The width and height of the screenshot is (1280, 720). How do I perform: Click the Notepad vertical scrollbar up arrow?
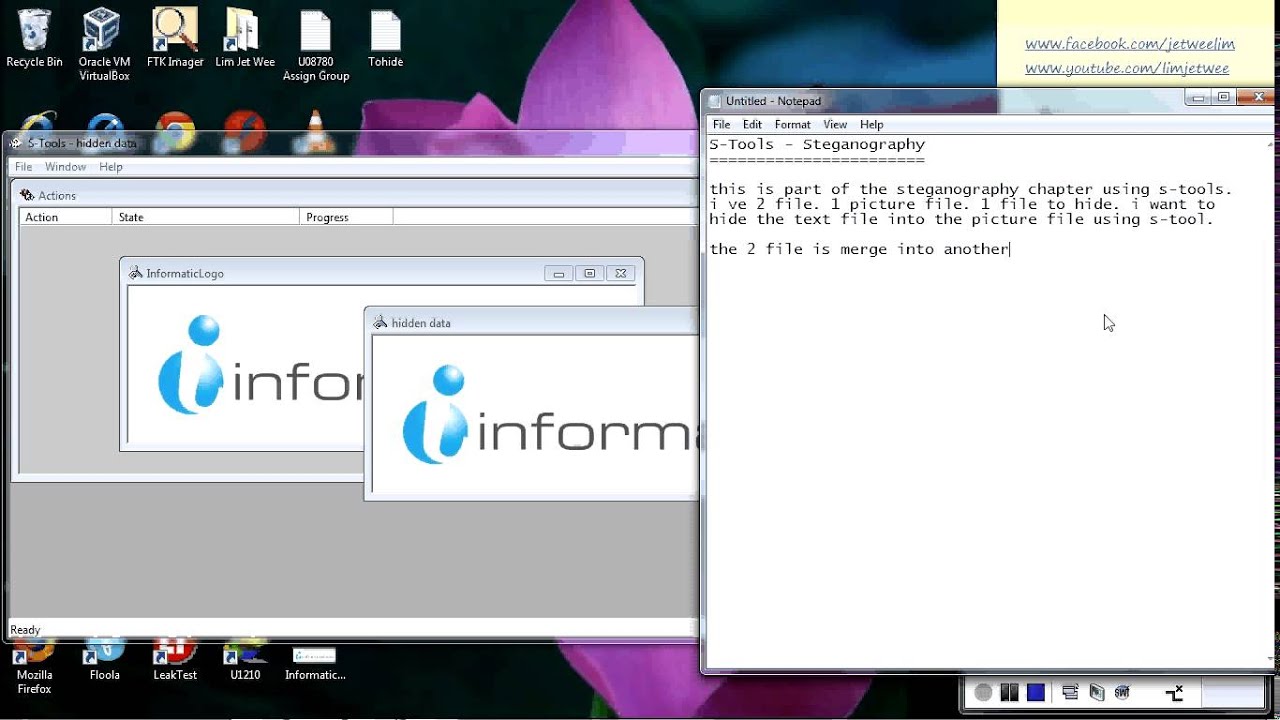[1270, 145]
